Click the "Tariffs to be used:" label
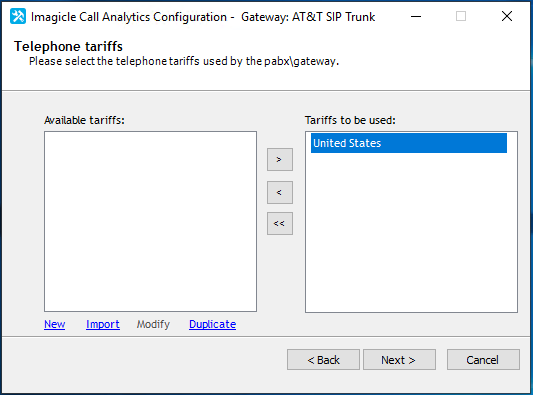The image size is (533, 395). click(x=350, y=120)
